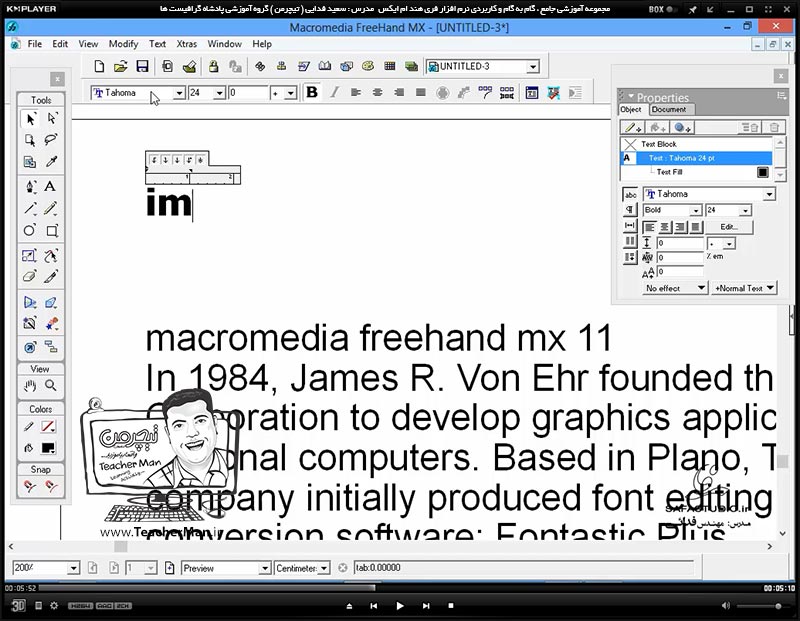Choose the Lasso tool
Screen dimensions: 800x621
tap(51, 140)
